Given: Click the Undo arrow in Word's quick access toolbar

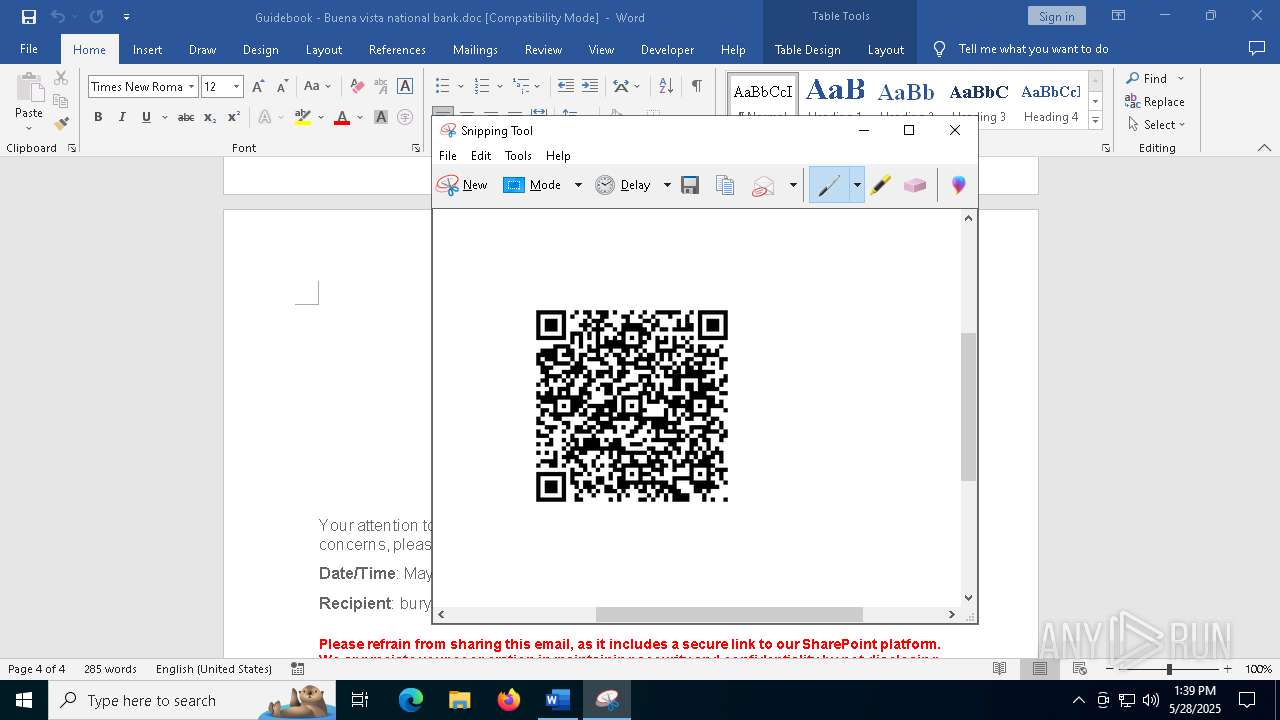Looking at the screenshot, I should click(58, 17).
